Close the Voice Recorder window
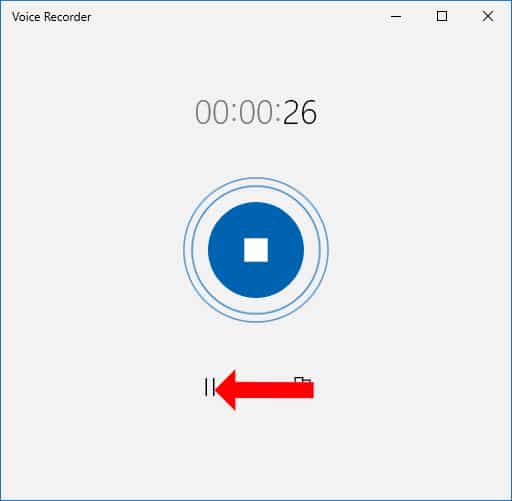 pos(488,16)
